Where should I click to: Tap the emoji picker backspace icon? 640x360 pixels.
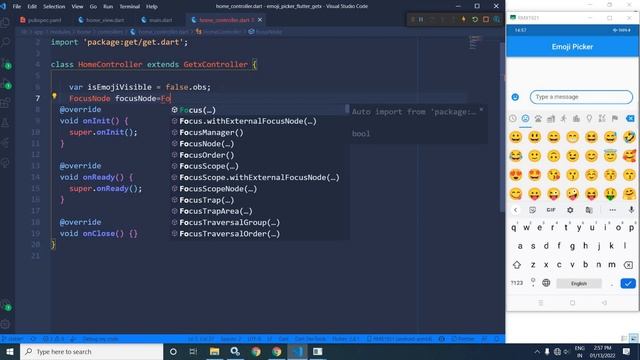[630, 118]
